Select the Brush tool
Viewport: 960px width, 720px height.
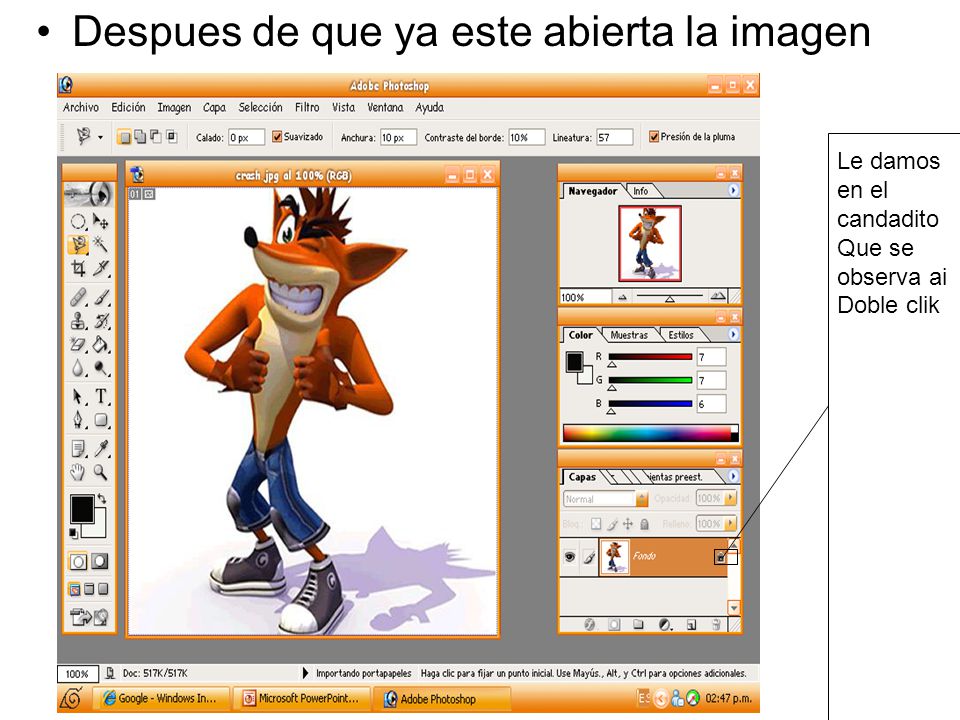[x=101, y=298]
